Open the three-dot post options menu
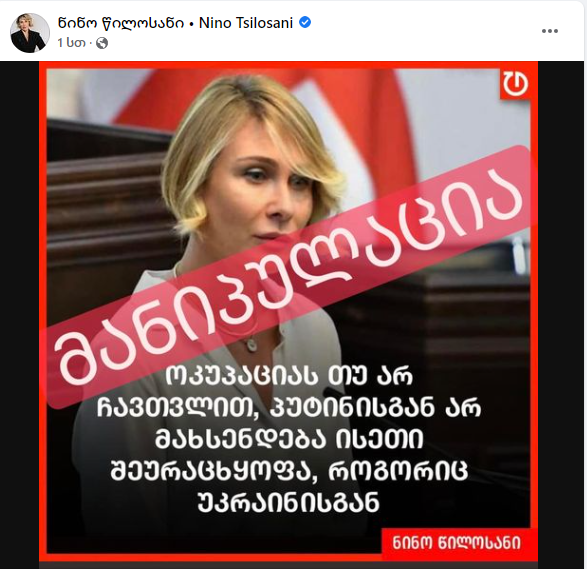This screenshot has width=587, height=569. pos(550,31)
